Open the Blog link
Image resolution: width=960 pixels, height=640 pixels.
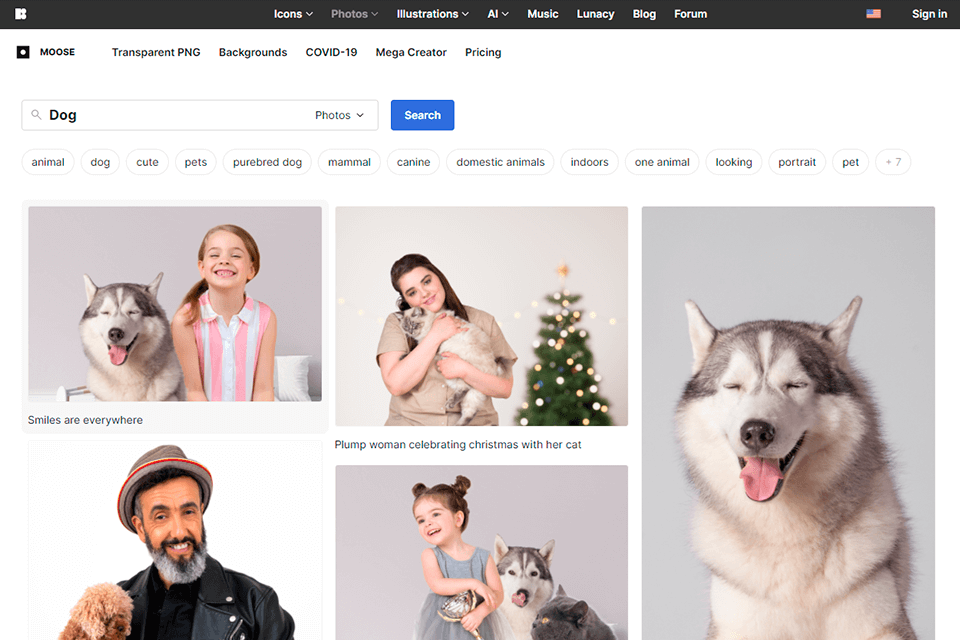coord(644,13)
